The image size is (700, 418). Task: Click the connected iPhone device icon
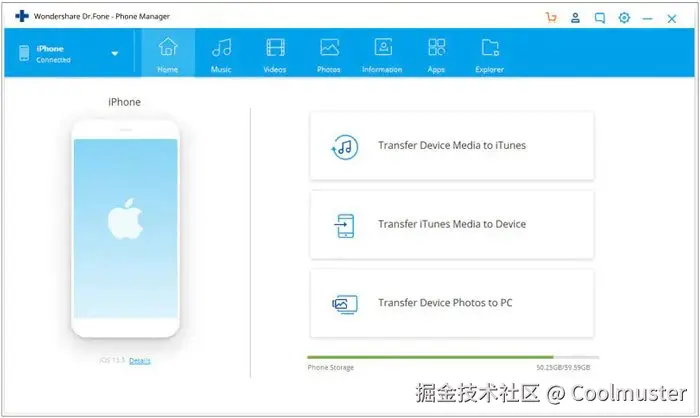(24, 53)
